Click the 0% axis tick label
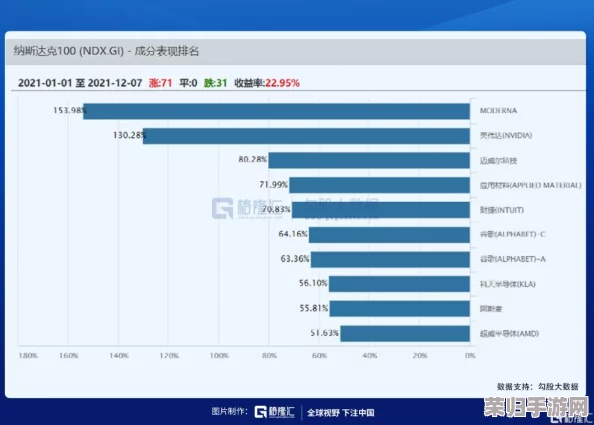Viewport: 594px width, 425px height. tap(470, 356)
